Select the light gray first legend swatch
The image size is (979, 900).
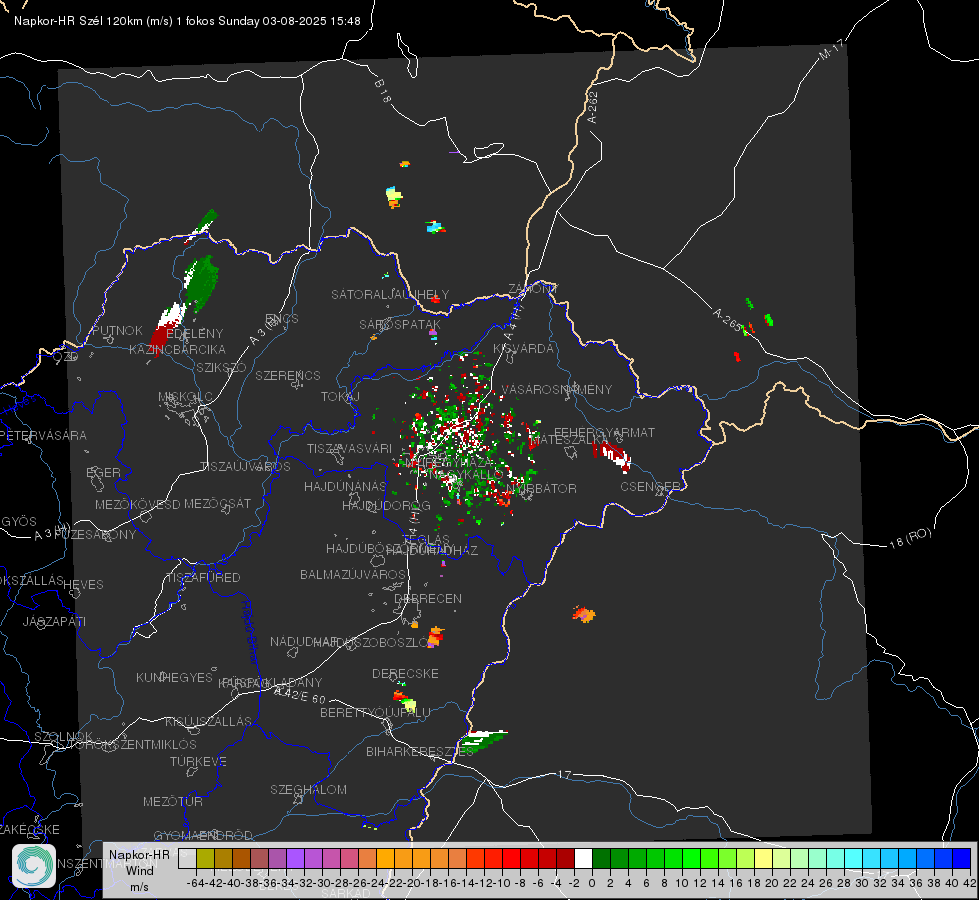(x=187, y=858)
